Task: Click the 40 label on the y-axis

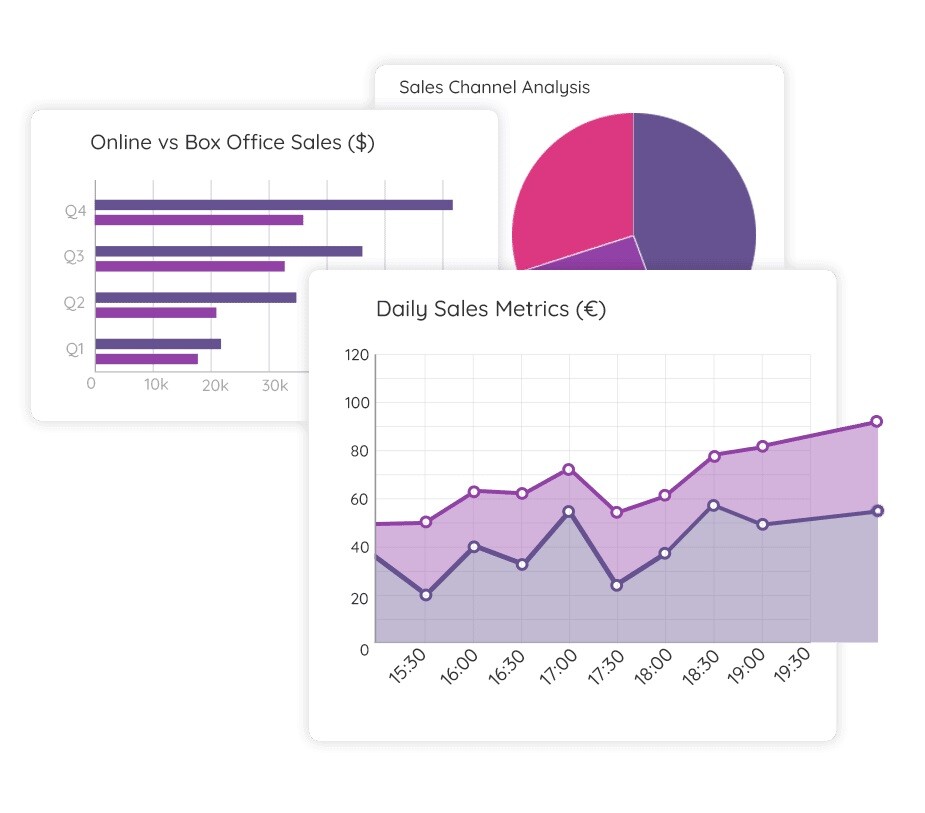Action: tap(359, 548)
